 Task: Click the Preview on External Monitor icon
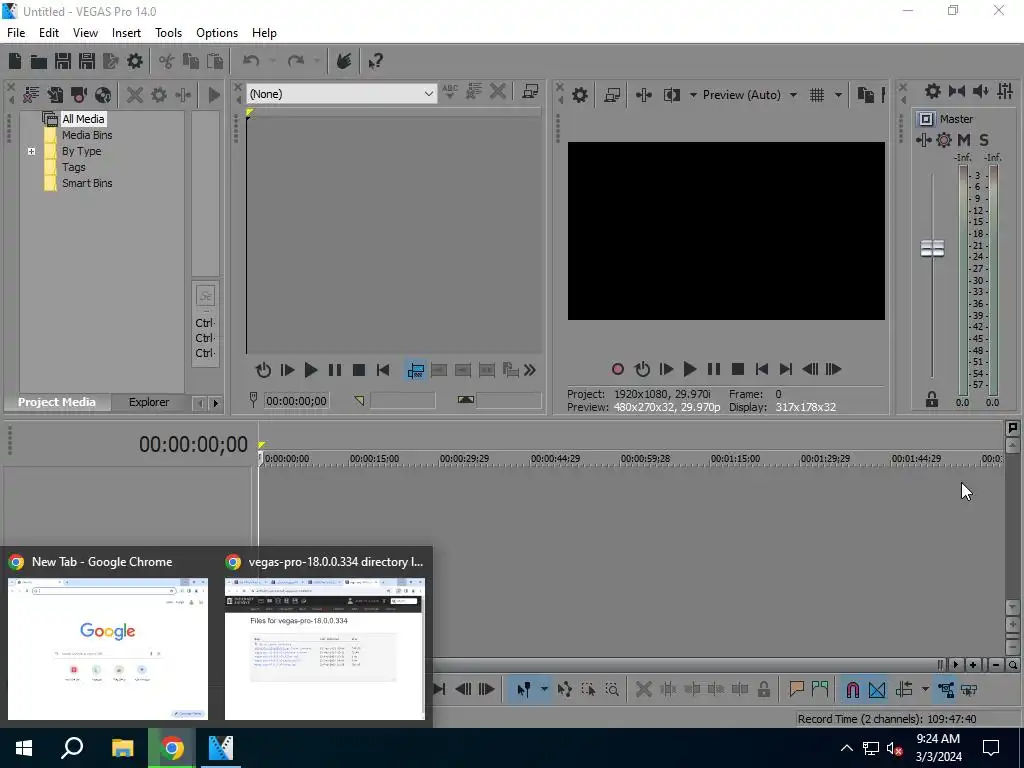point(612,95)
